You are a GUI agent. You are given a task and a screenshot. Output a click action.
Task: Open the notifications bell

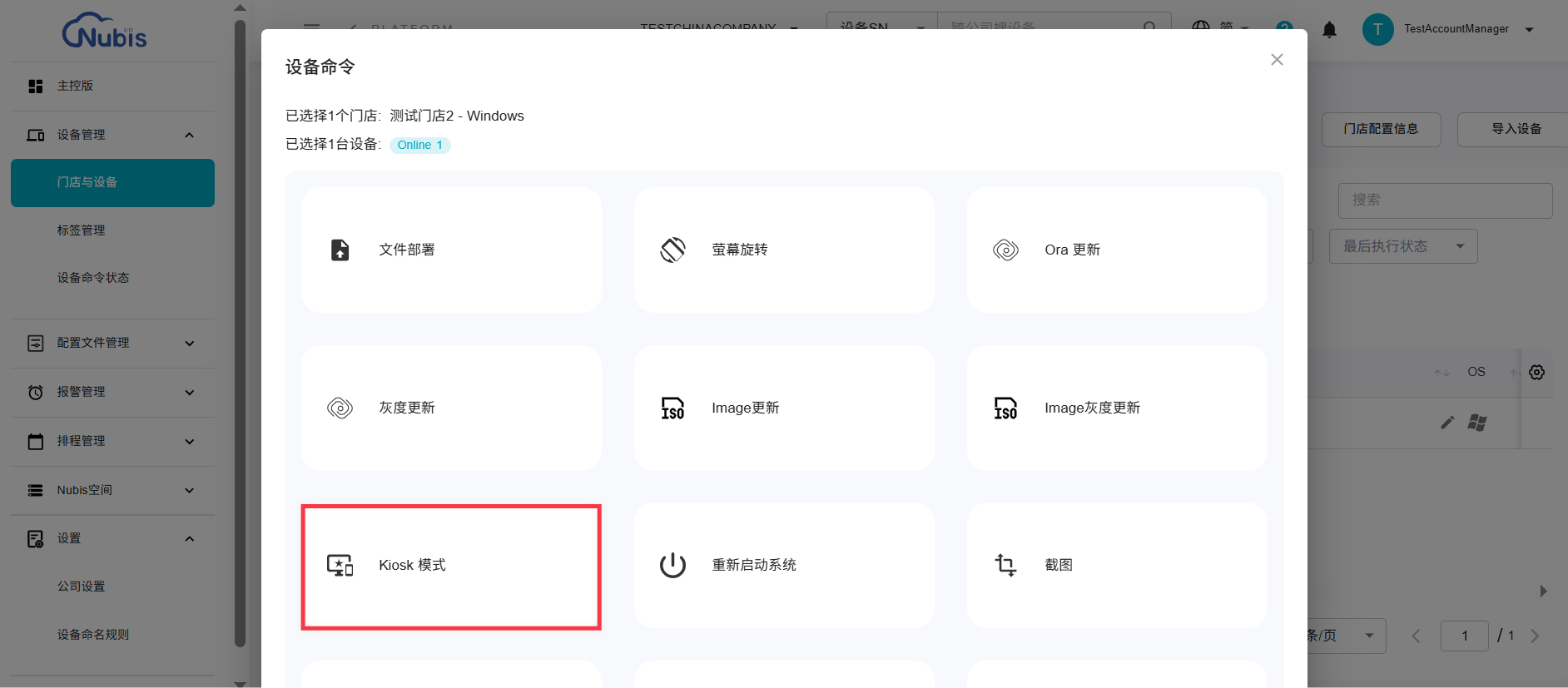click(x=1329, y=30)
